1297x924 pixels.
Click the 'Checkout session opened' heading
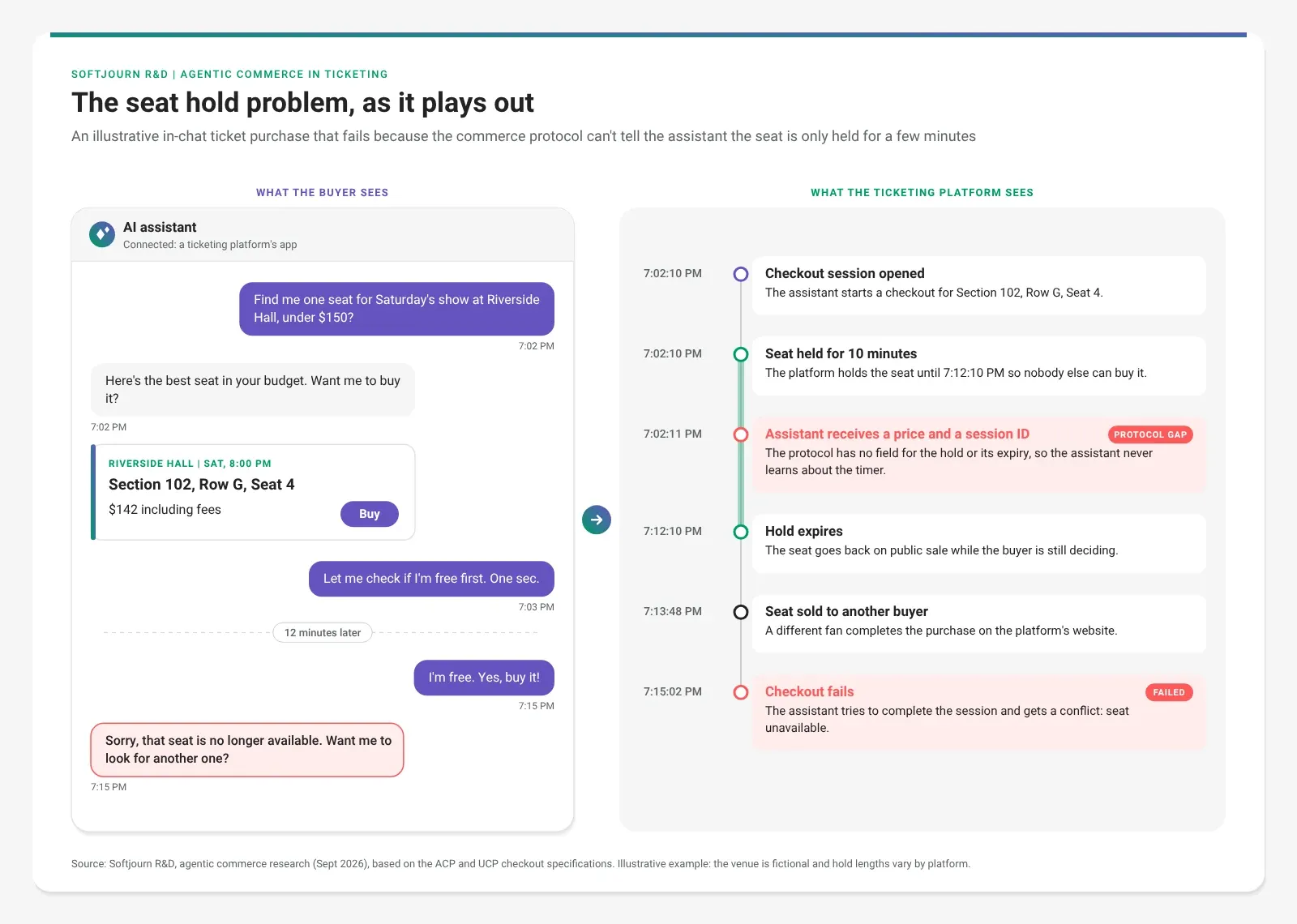coord(845,274)
